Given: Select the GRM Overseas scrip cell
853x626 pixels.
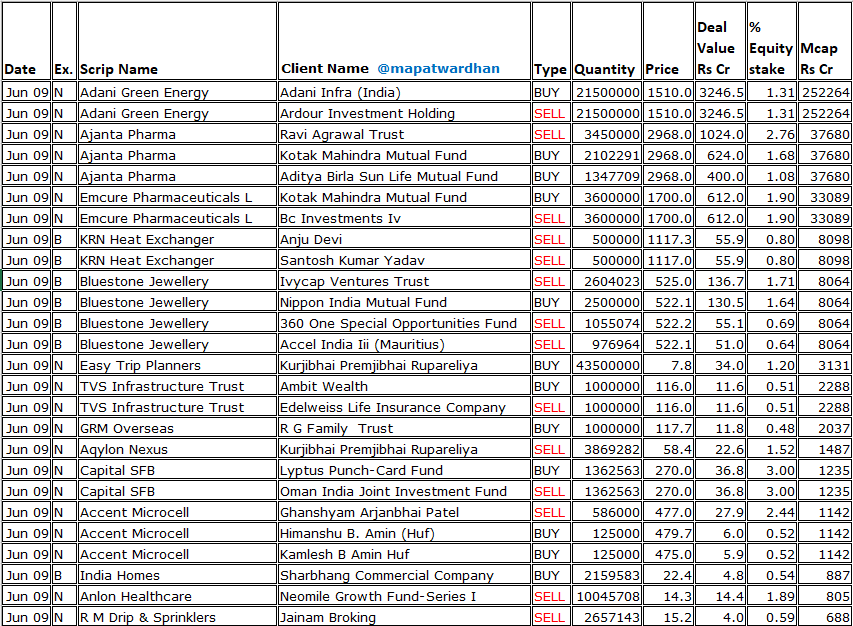Looking at the screenshot, I should (x=177, y=429).
